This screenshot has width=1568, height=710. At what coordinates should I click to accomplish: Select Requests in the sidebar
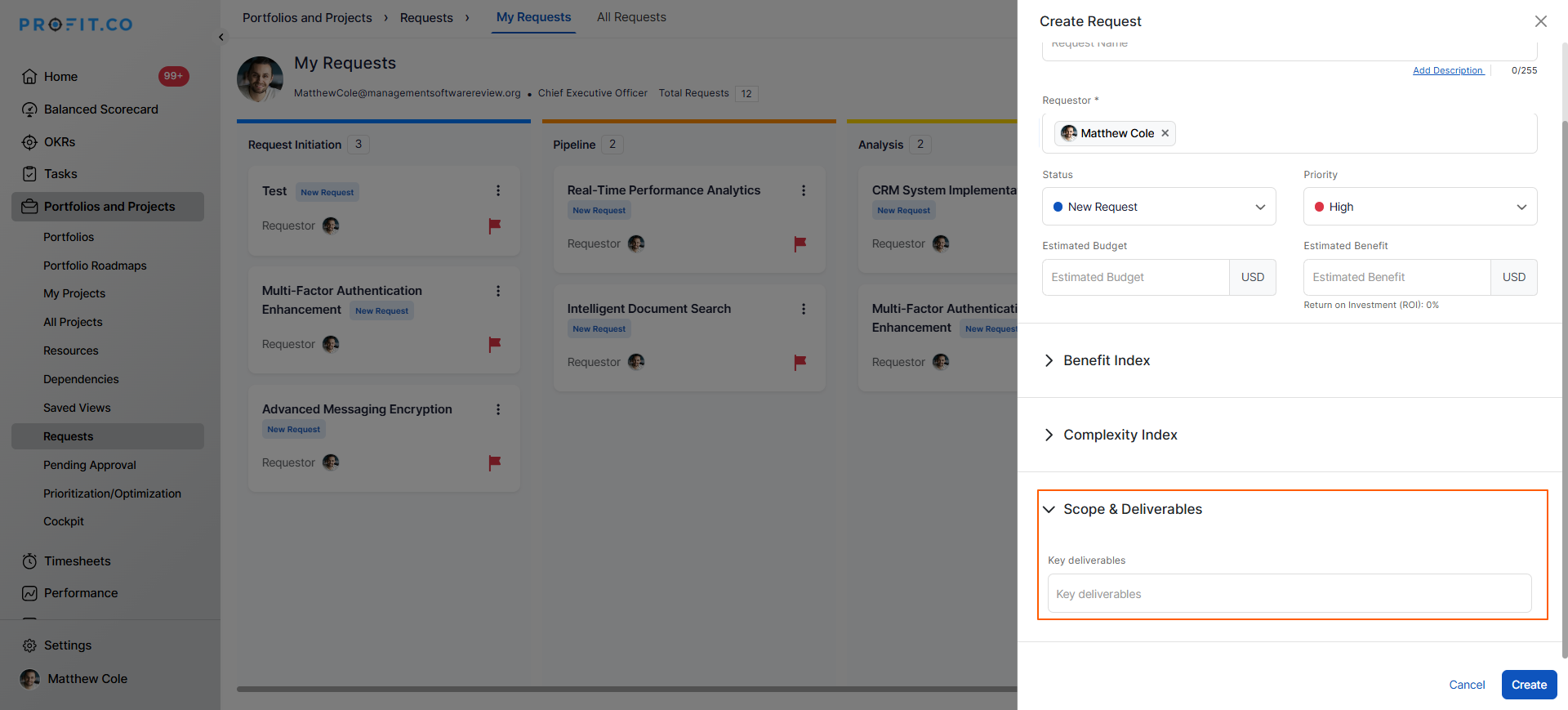pyautogui.click(x=108, y=436)
